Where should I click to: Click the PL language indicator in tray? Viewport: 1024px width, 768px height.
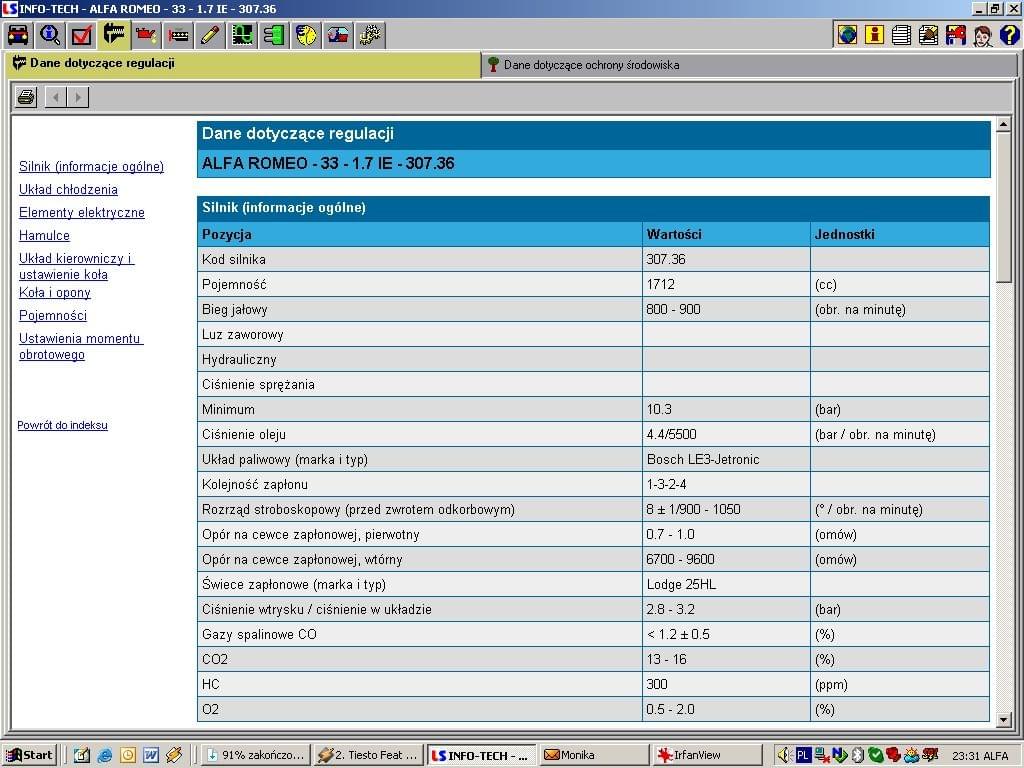803,756
